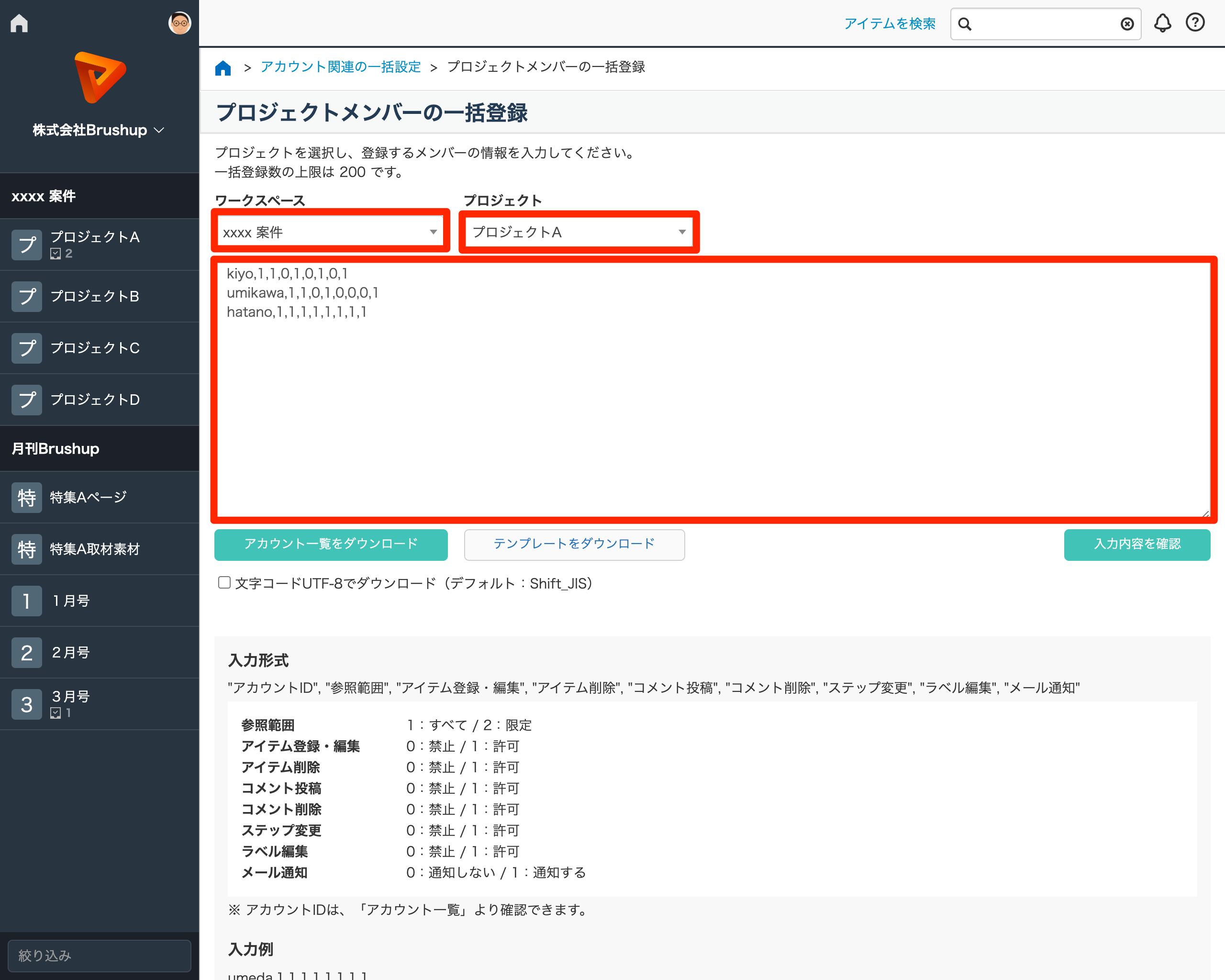Click inside the member data text area
This screenshot has width=1225, height=980.
713,390
